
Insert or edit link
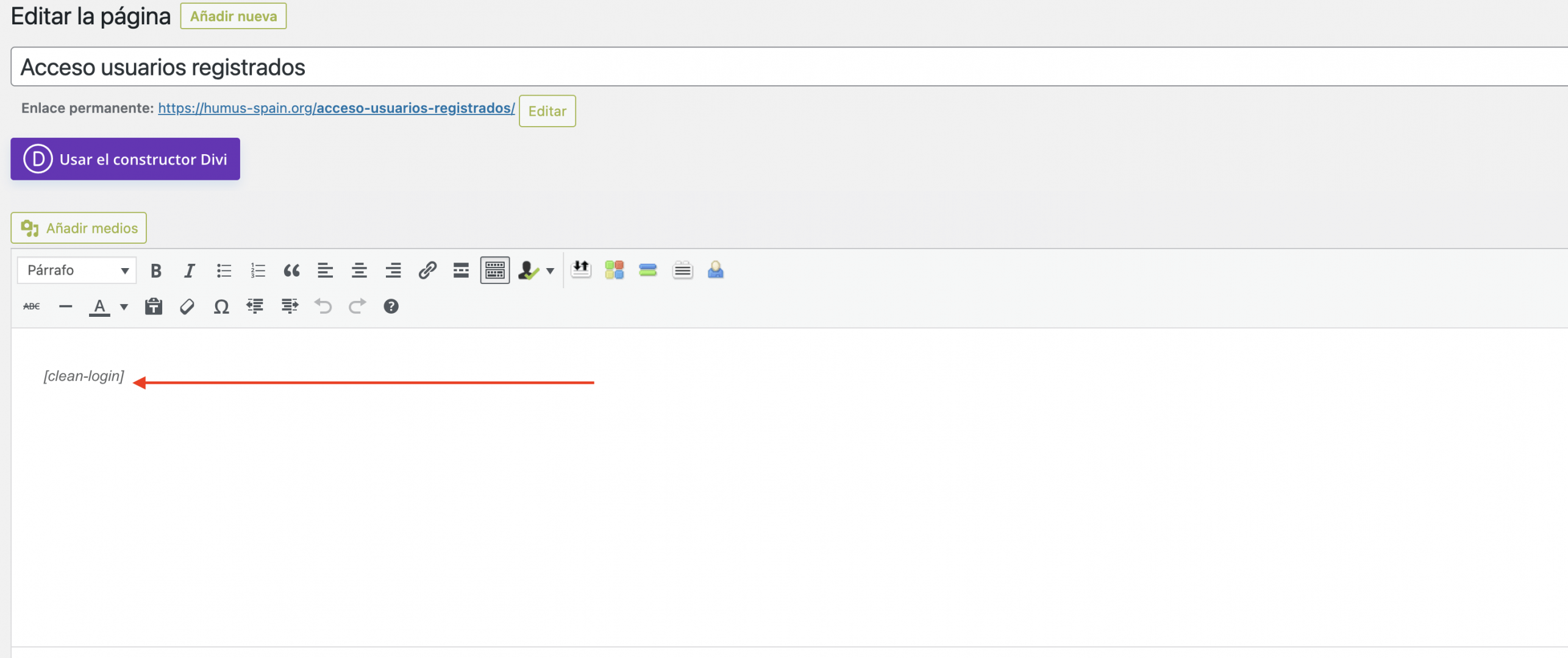click(427, 271)
